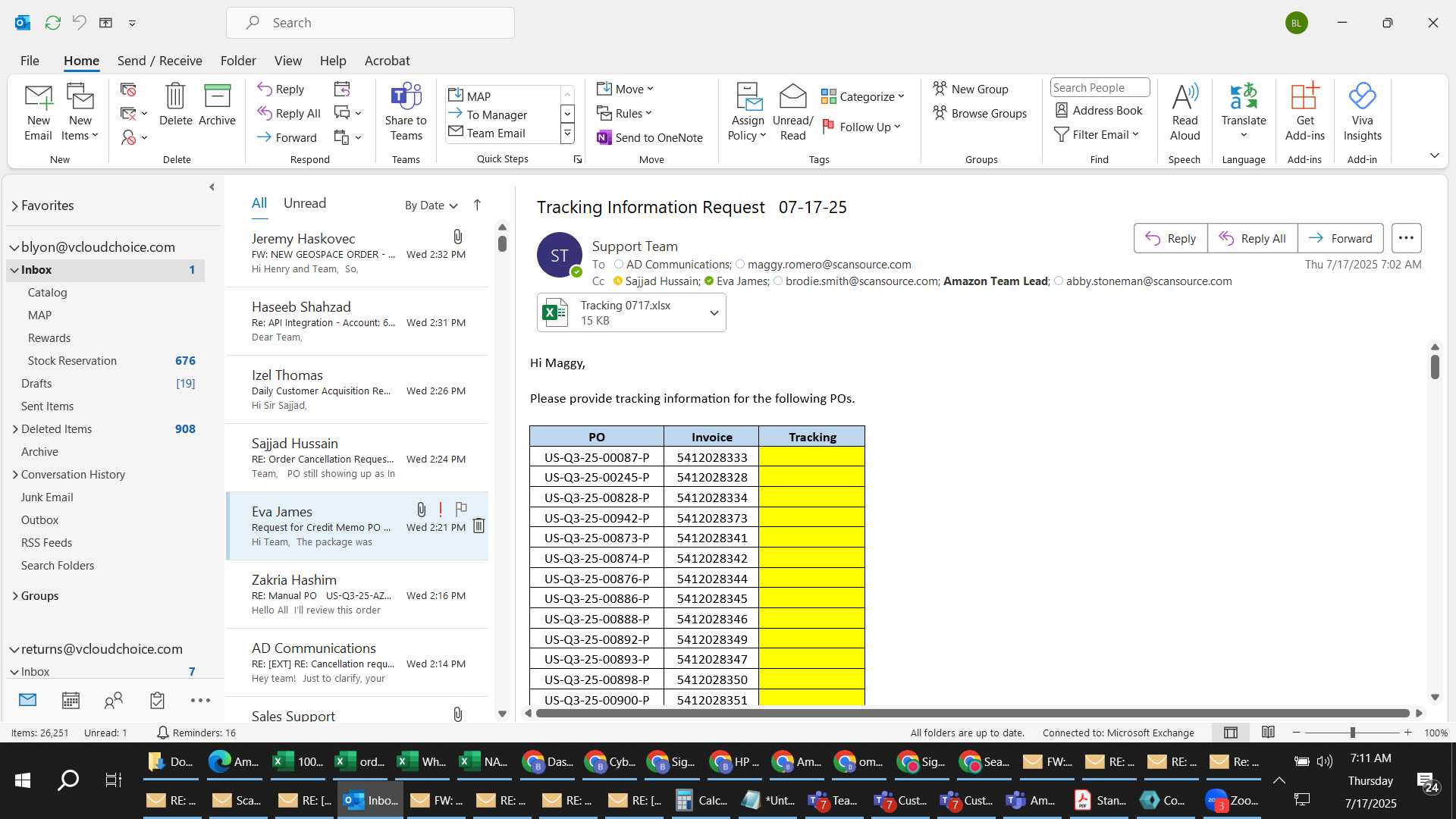Screen dimensions: 1456x819
Task: Open the File menu
Action: (x=30, y=61)
